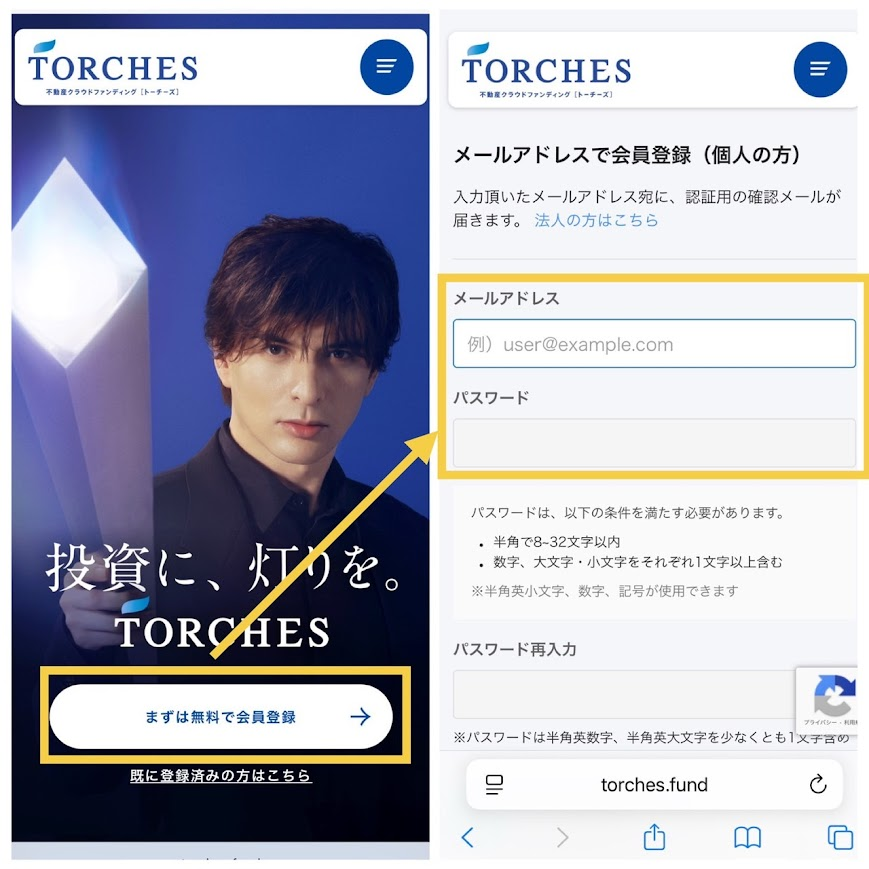Click arrow on the 会員登録 button

click(x=360, y=717)
